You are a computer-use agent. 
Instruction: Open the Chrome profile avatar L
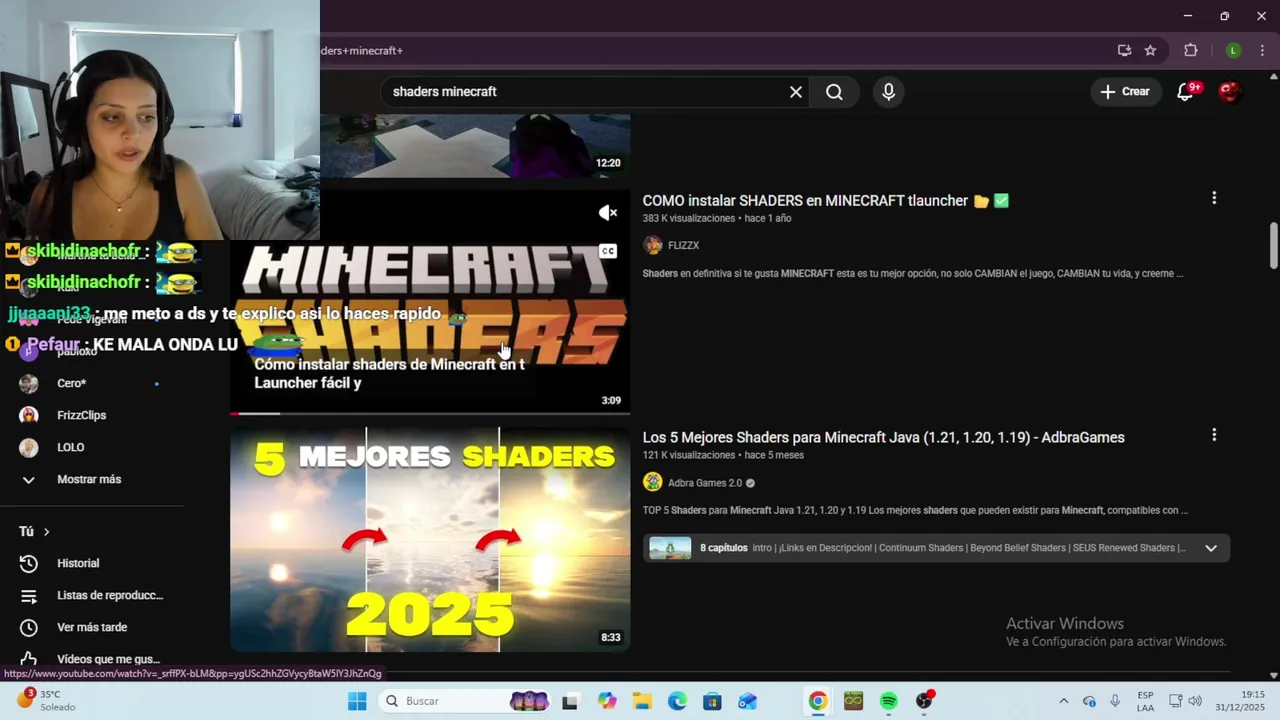[1233, 50]
